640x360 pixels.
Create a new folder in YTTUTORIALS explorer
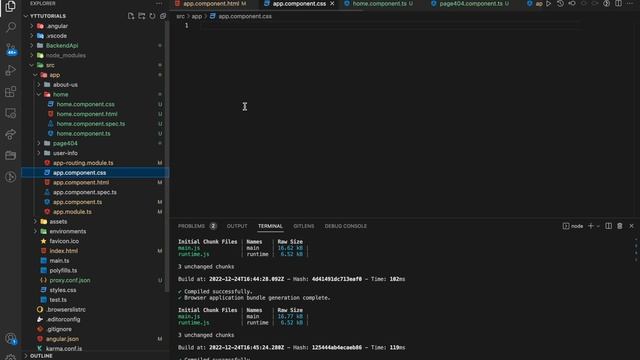pyautogui.click(x=142, y=16)
